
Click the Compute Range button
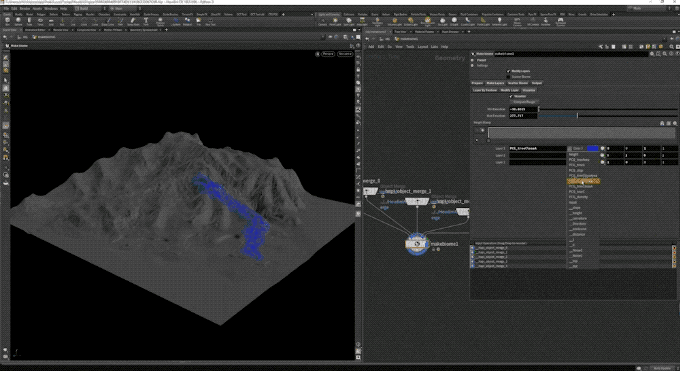524,102
